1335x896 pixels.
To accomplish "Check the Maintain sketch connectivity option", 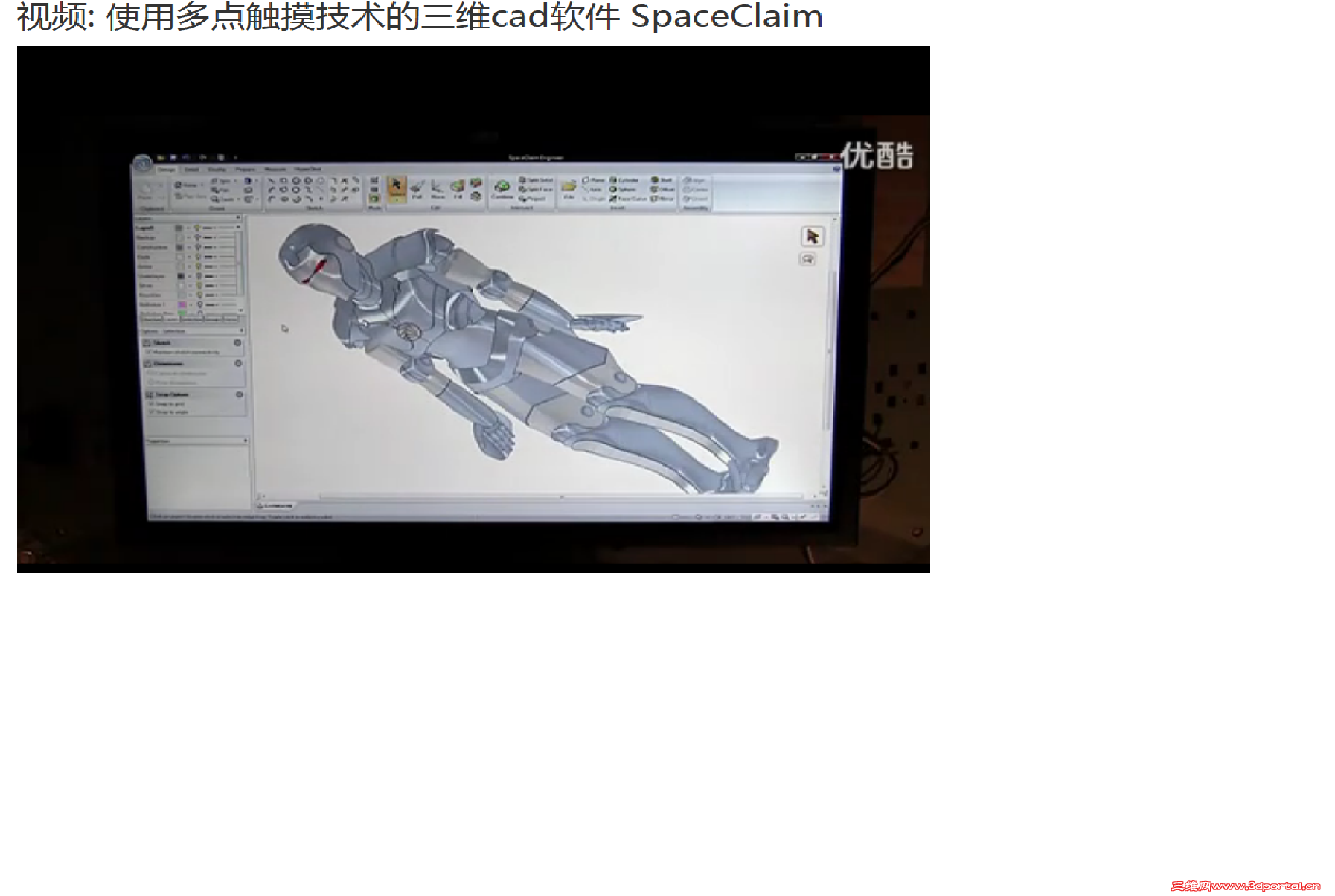I will 149,353.
